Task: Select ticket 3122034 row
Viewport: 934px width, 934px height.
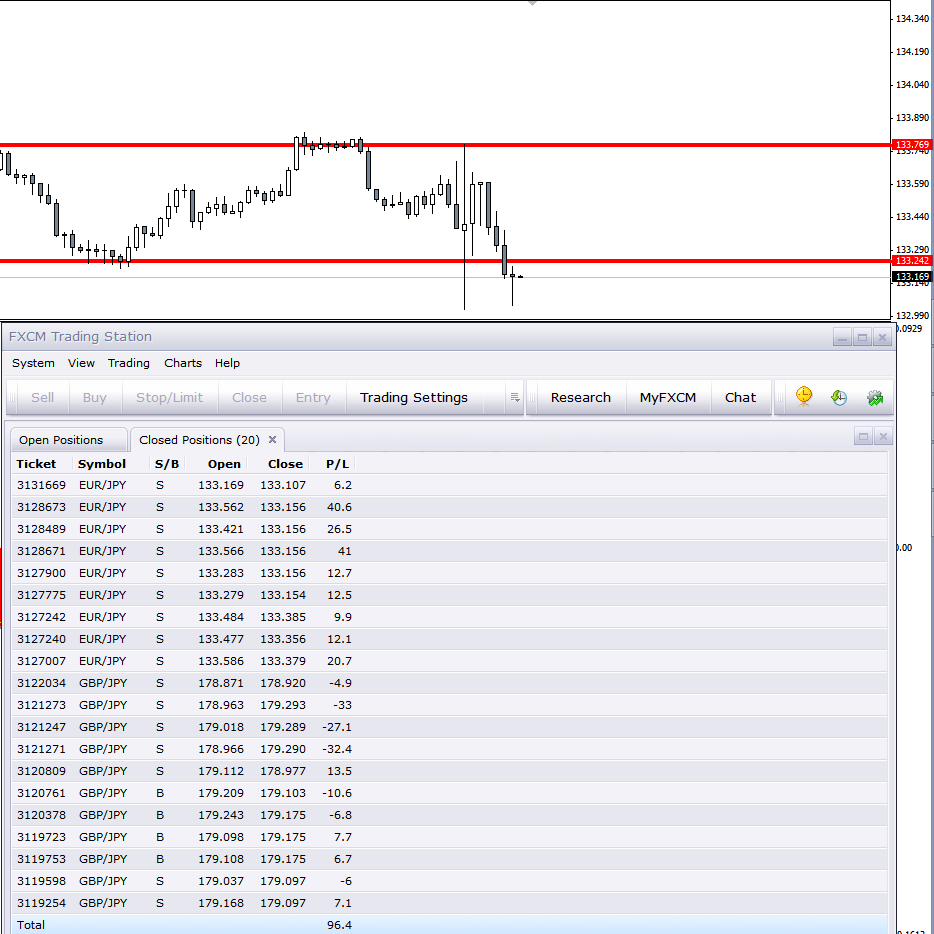Action: tap(449, 683)
